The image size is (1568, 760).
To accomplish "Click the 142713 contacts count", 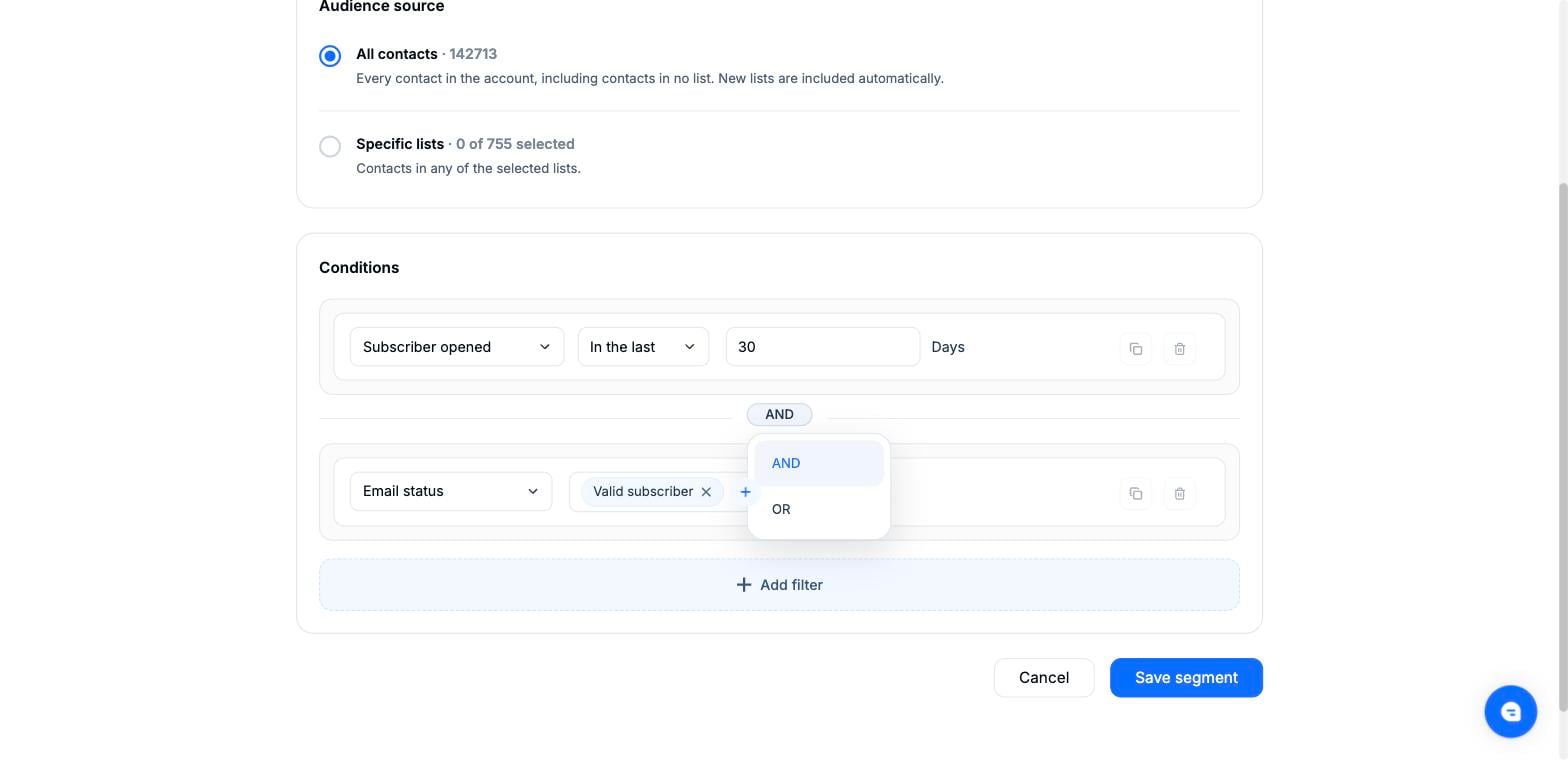I will click(x=473, y=54).
